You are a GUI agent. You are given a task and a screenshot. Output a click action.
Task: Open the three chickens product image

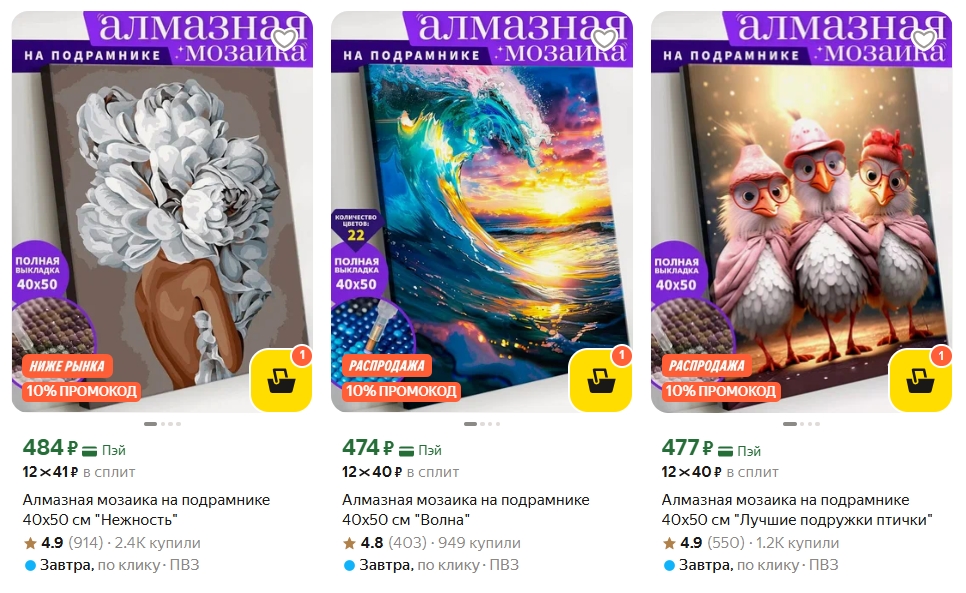(801, 211)
